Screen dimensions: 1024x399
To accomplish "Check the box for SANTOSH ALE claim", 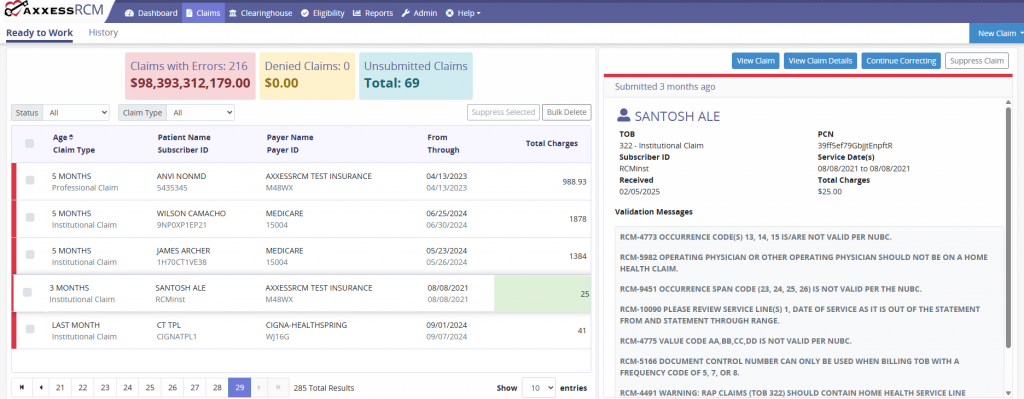I will click(27, 293).
